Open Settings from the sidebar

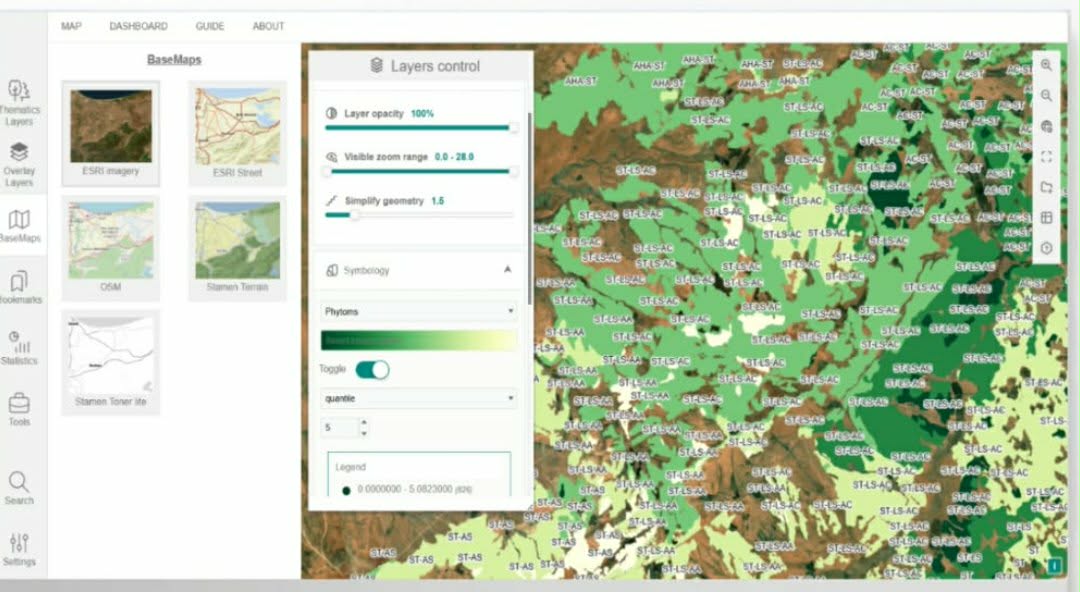click(x=19, y=549)
